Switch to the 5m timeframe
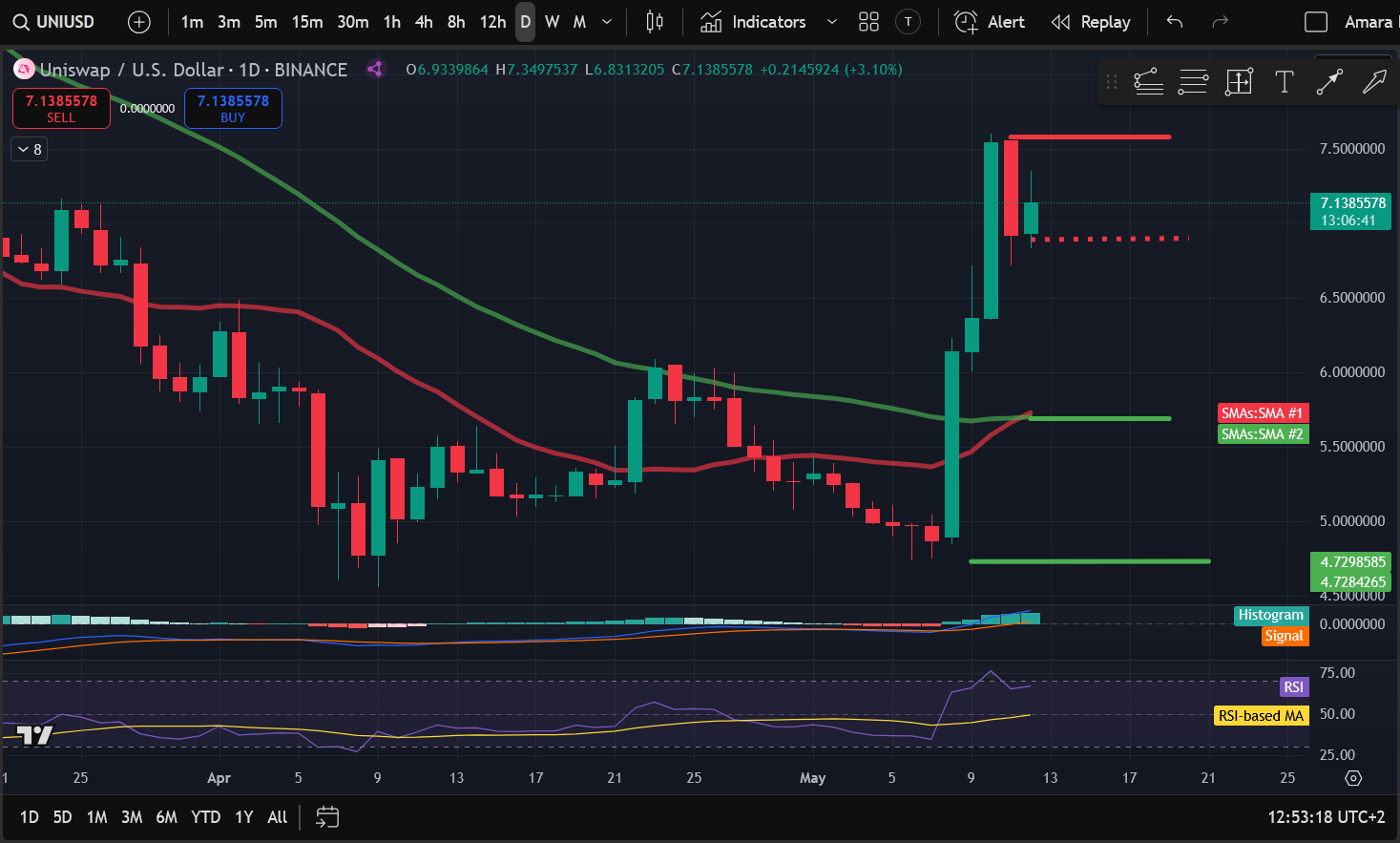Screen dimensions: 1400x843 click(x=266, y=21)
